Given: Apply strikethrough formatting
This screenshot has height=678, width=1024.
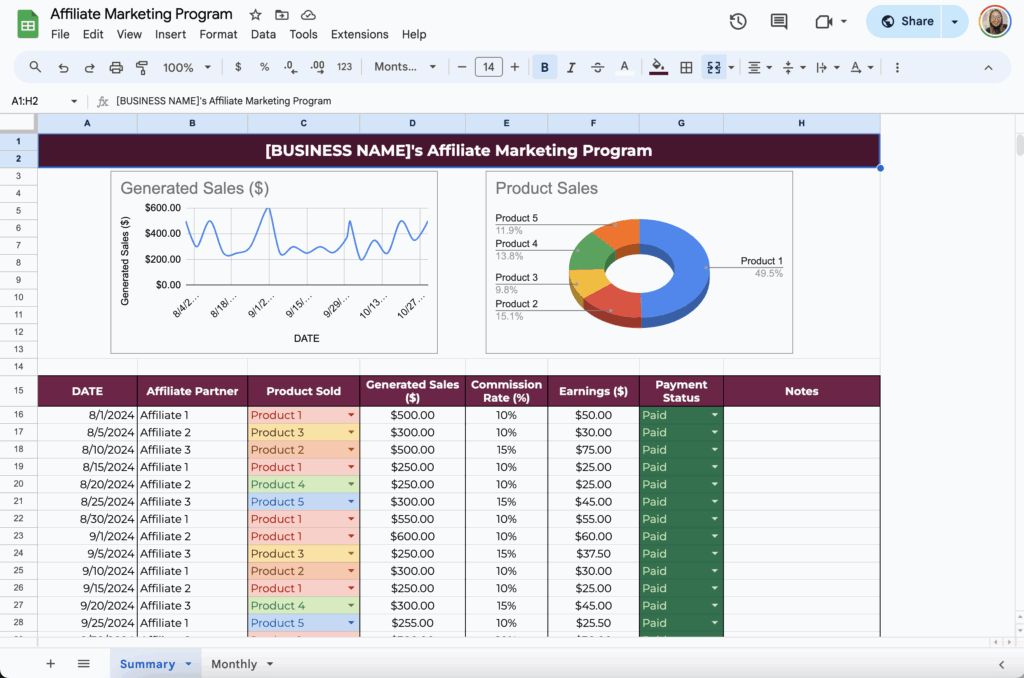Looking at the screenshot, I should [597, 67].
